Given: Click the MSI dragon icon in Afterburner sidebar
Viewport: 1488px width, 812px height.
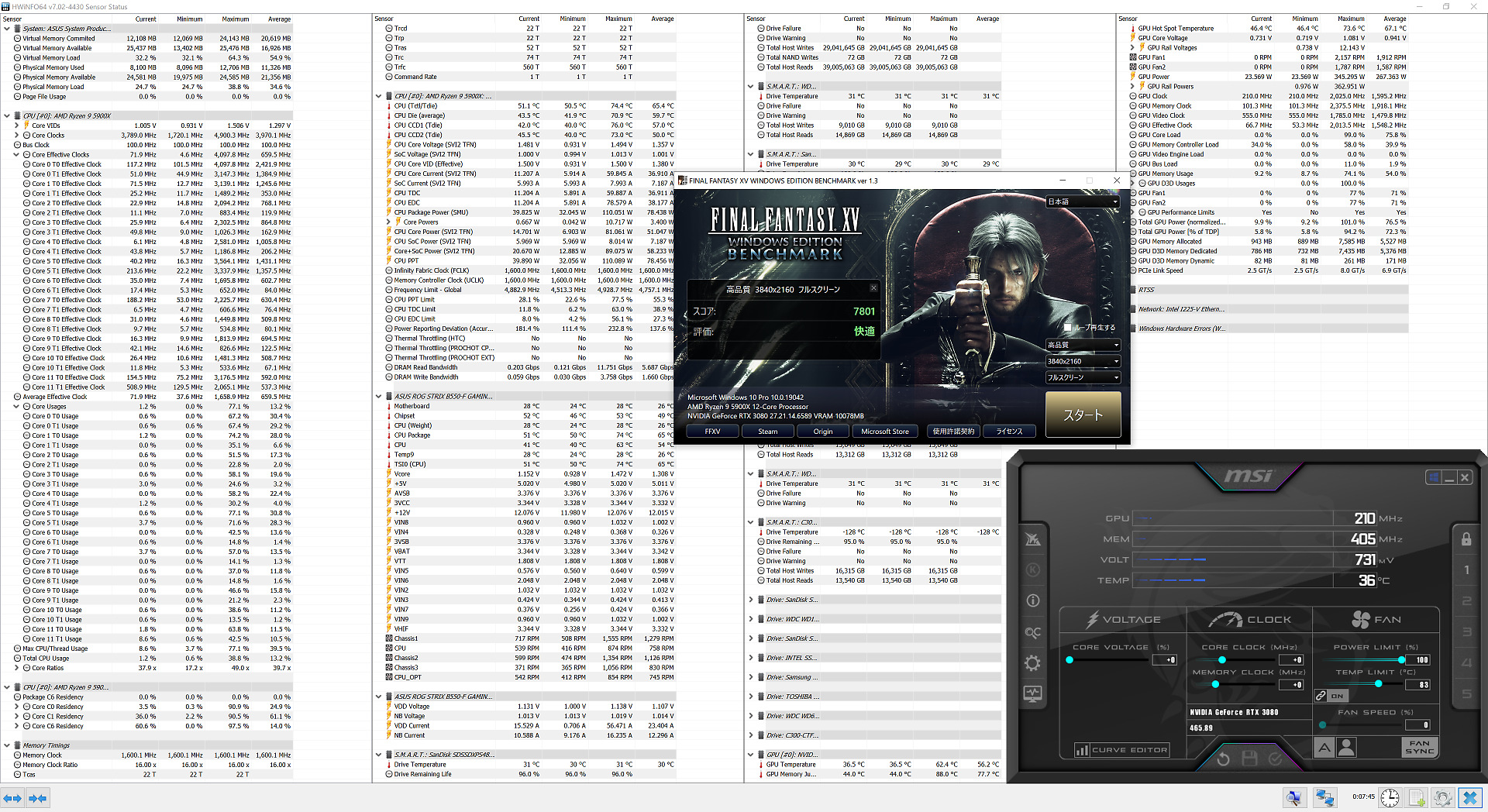Looking at the screenshot, I should pos(1032,539).
